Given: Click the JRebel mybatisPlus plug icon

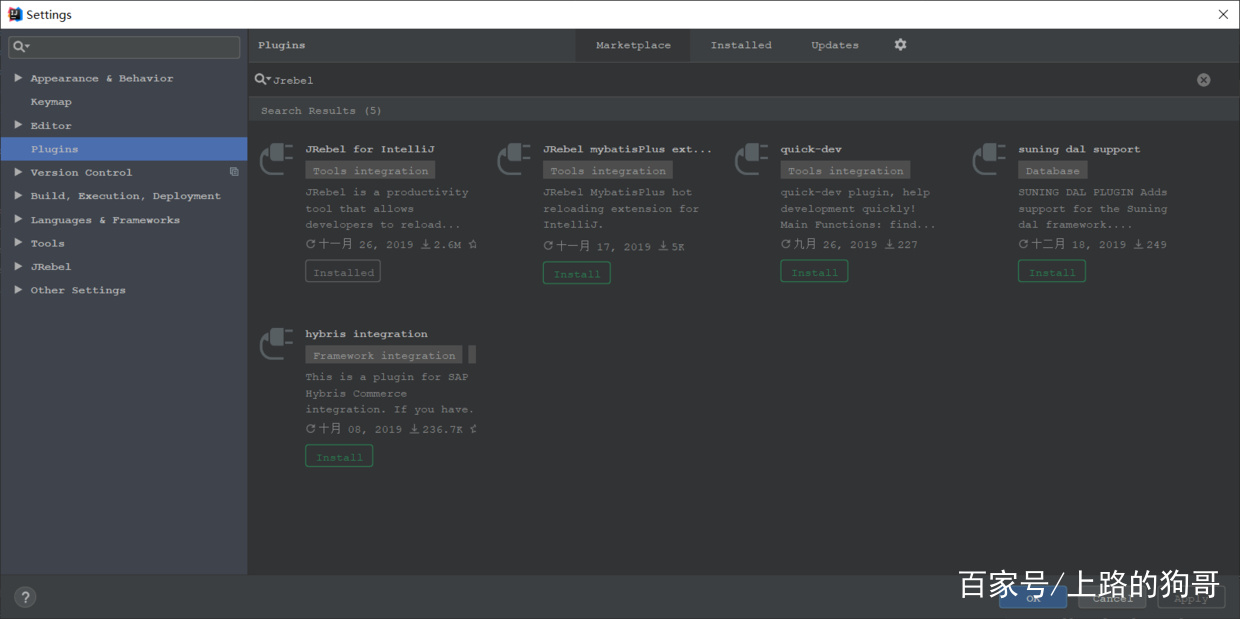Looking at the screenshot, I should [x=515, y=159].
